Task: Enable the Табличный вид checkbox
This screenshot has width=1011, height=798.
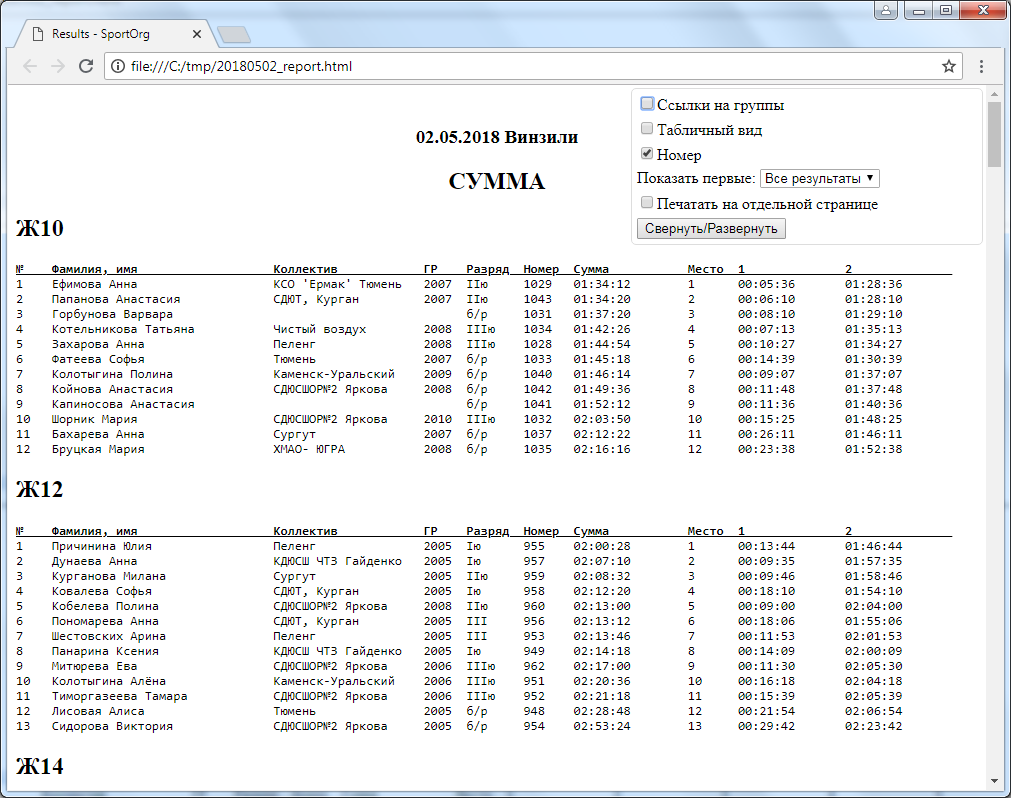Action: click(647, 128)
